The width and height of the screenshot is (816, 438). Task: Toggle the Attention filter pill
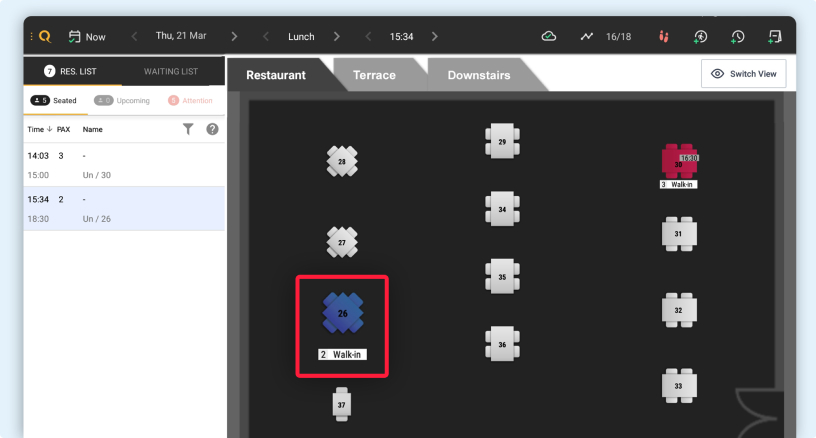tap(190, 100)
